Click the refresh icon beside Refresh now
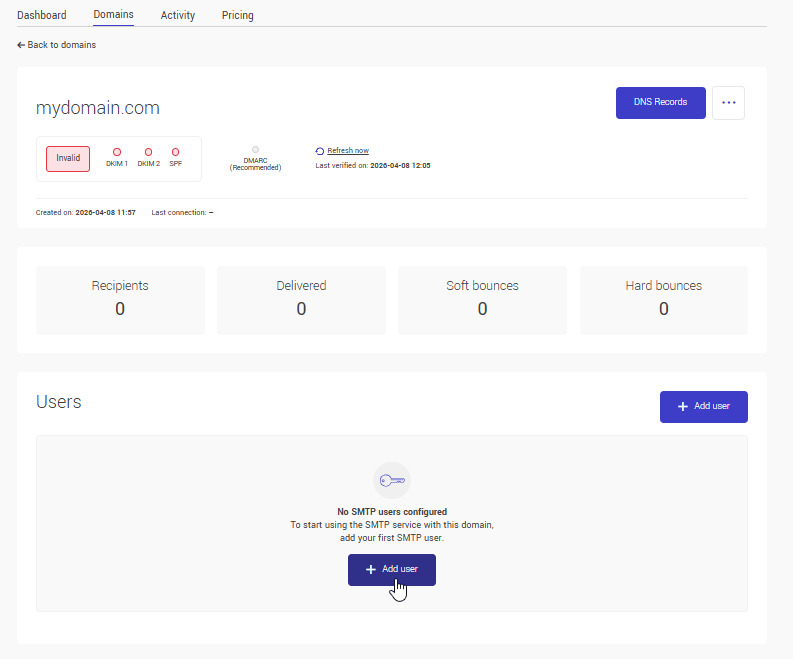This screenshot has height=659, width=793. click(x=320, y=151)
